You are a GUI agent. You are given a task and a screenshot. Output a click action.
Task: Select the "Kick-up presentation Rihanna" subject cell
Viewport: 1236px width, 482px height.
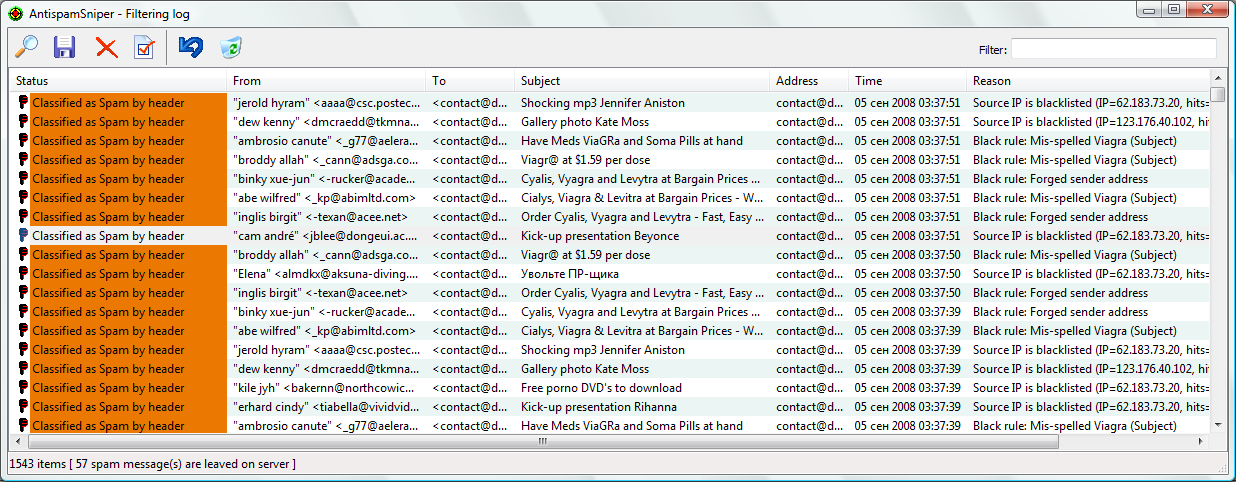pyautogui.click(x=643, y=407)
